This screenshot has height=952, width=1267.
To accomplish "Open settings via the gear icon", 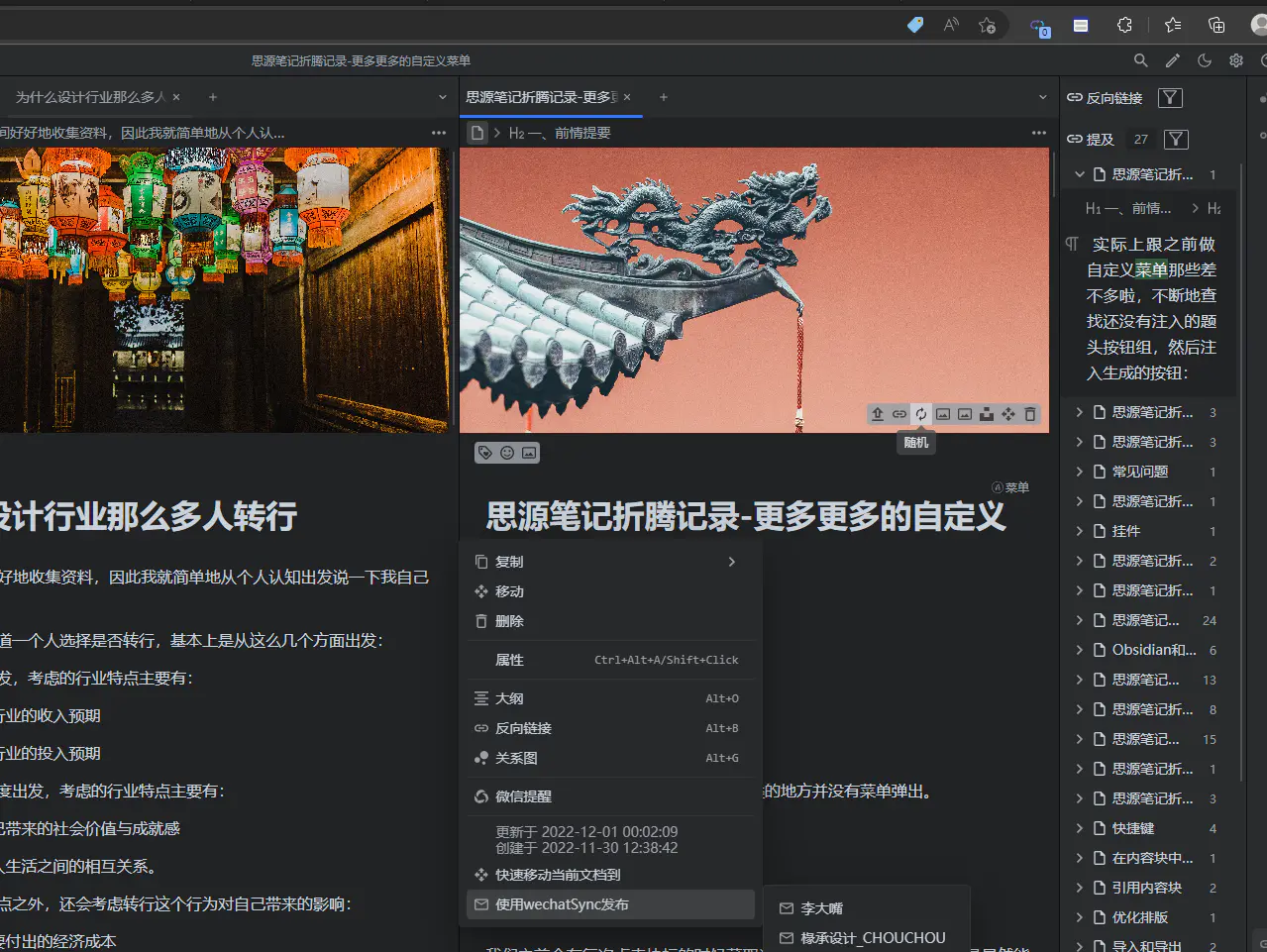I will (x=1235, y=60).
